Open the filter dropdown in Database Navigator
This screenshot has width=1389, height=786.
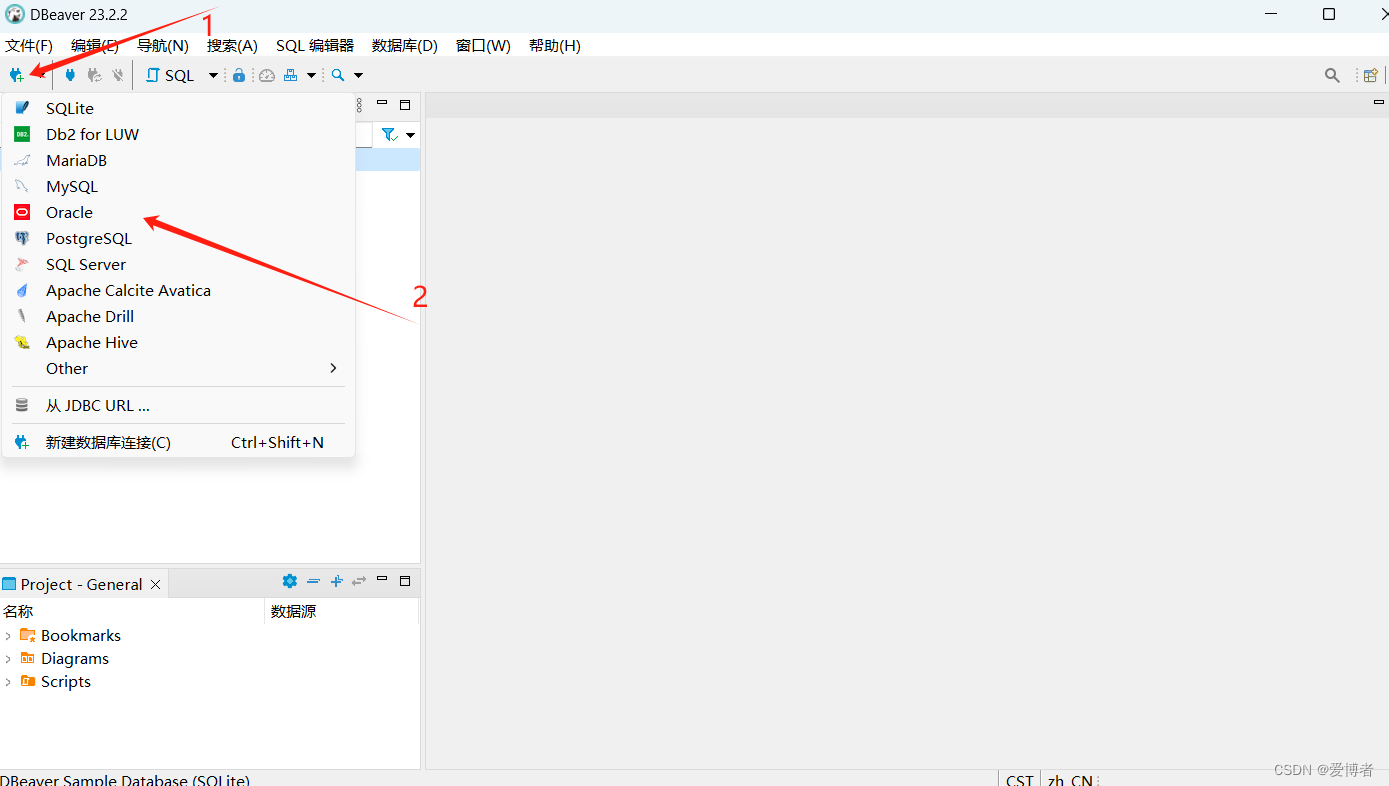409,134
